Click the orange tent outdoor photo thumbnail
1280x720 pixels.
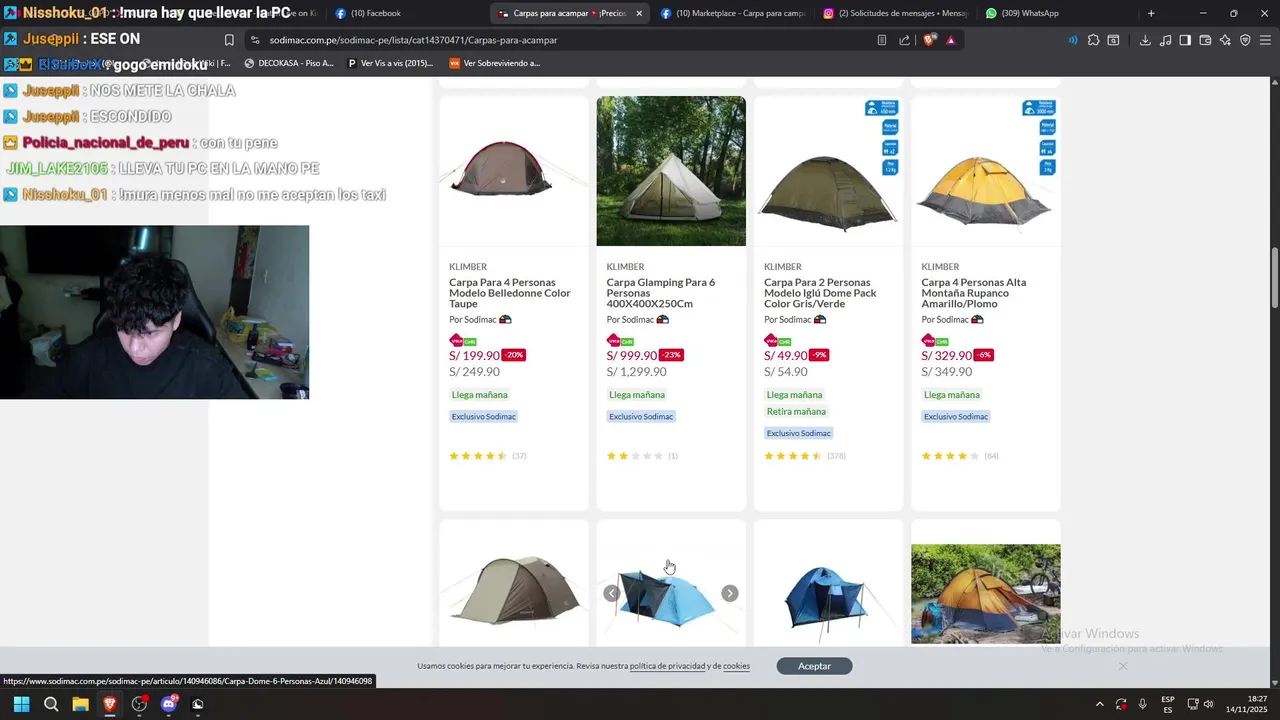pyautogui.click(x=986, y=594)
